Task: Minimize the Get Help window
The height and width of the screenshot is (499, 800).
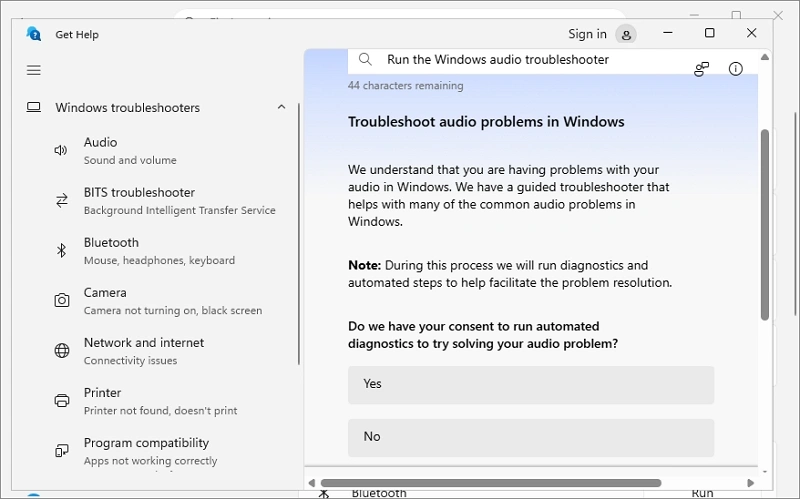Action: [x=668, y=33]
